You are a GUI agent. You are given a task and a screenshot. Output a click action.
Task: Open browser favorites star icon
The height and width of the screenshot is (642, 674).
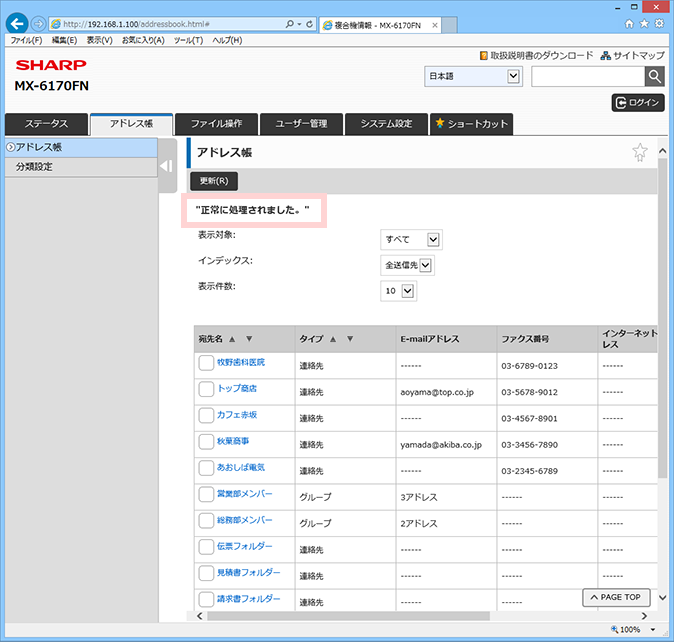(x=644, y=24)
